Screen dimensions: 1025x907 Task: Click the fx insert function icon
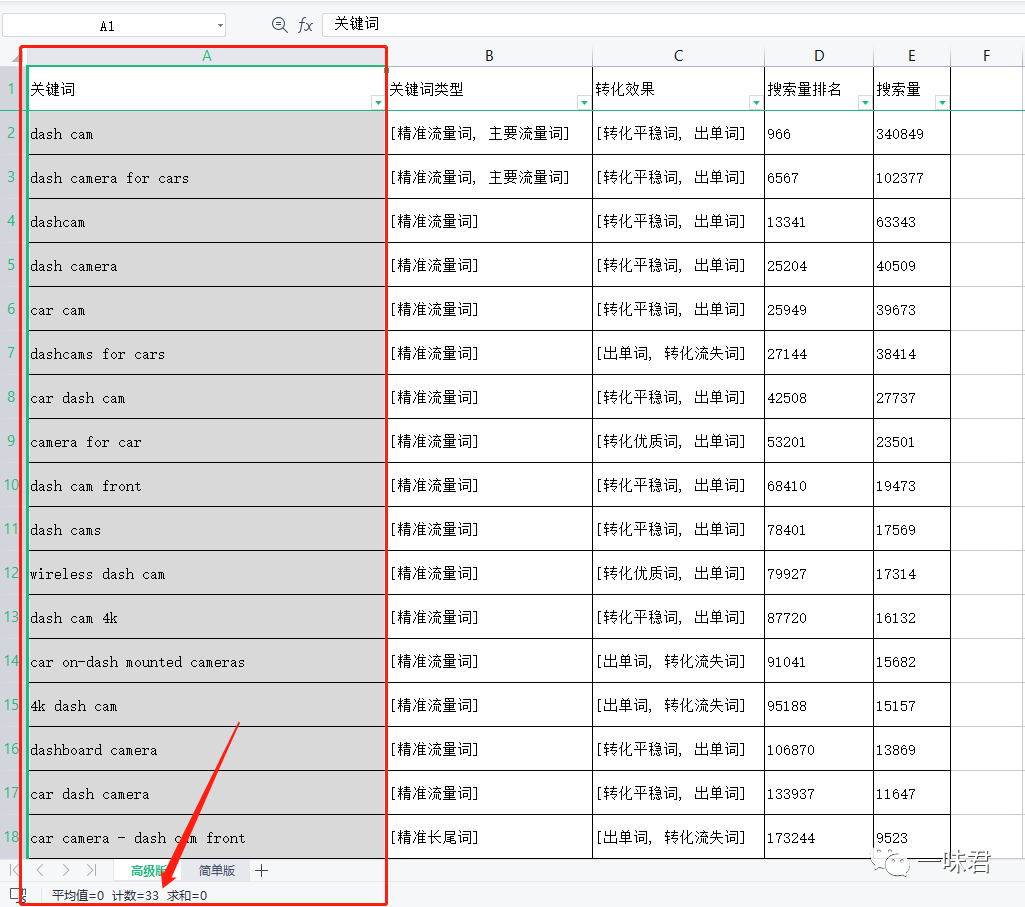coord(306,25)
